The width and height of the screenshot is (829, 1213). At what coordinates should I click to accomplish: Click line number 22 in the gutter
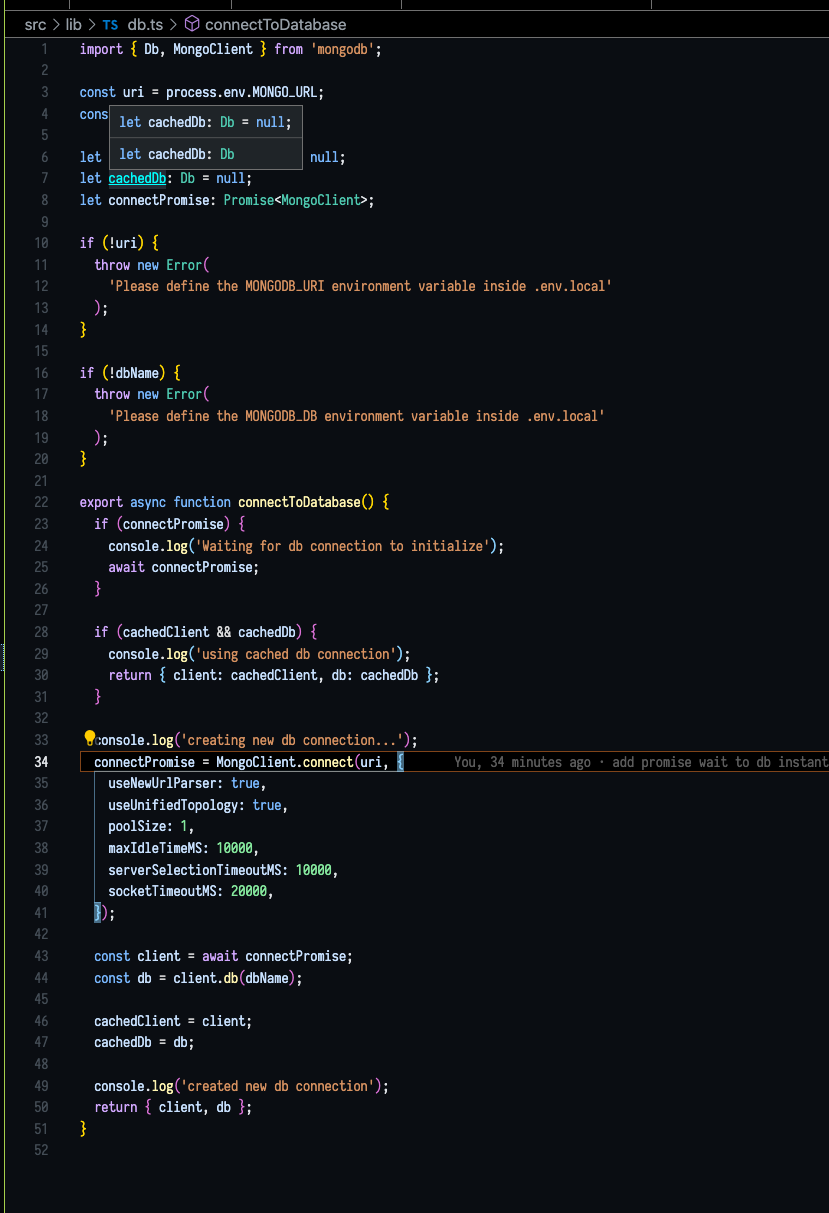(x=41, y=502)
